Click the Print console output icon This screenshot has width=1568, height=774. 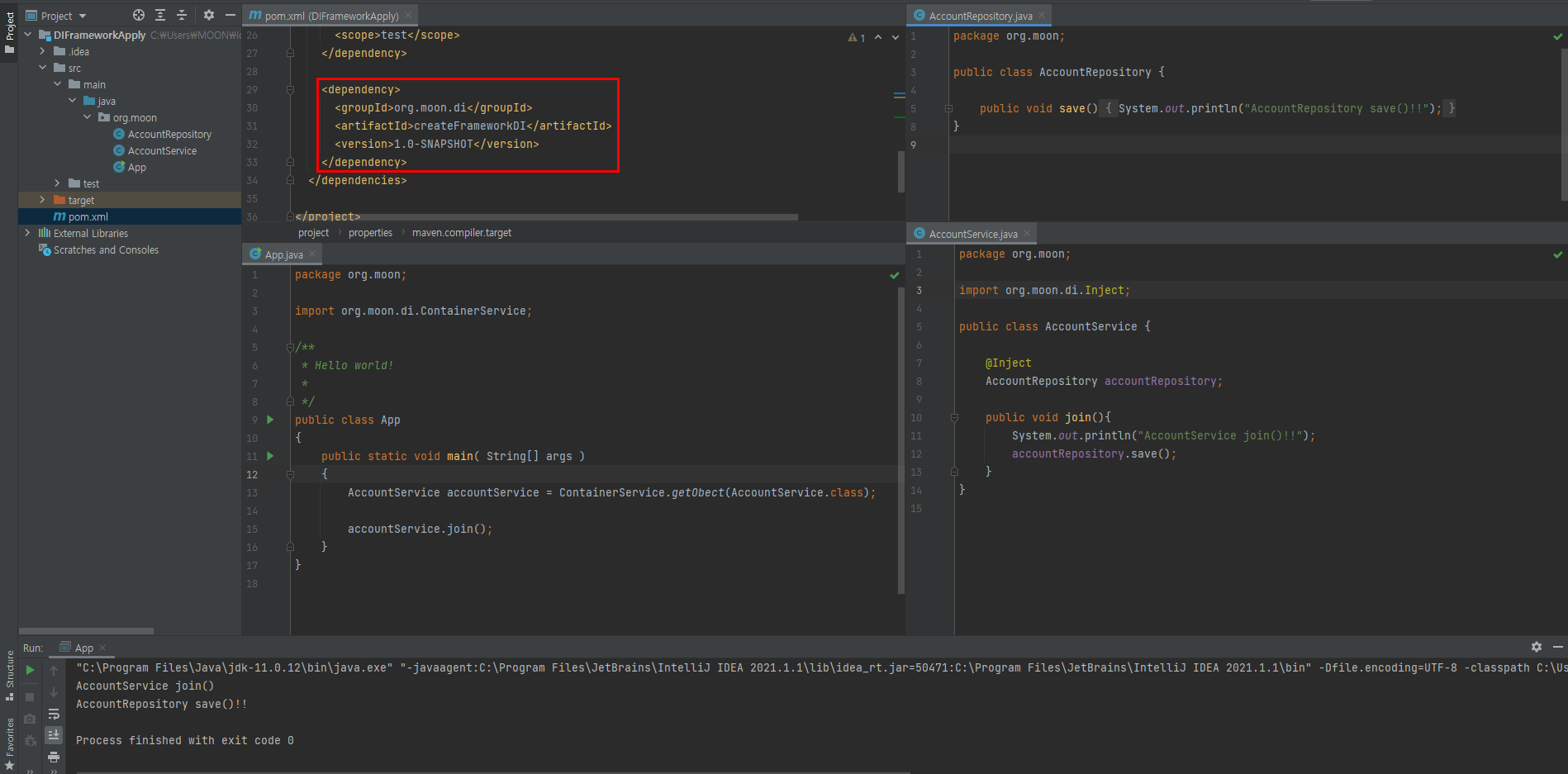pyautogui.click(x=54, y=757)
